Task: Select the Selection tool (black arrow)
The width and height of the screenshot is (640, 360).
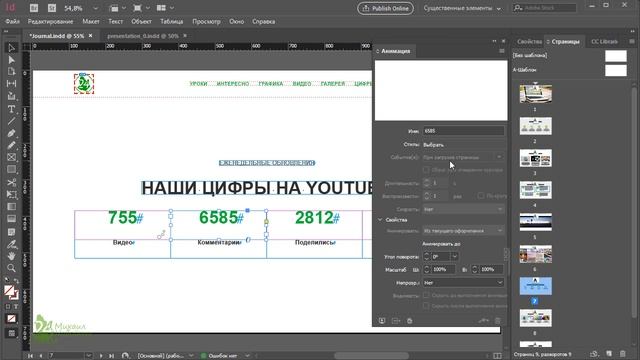Action: (x=11, y=48)
